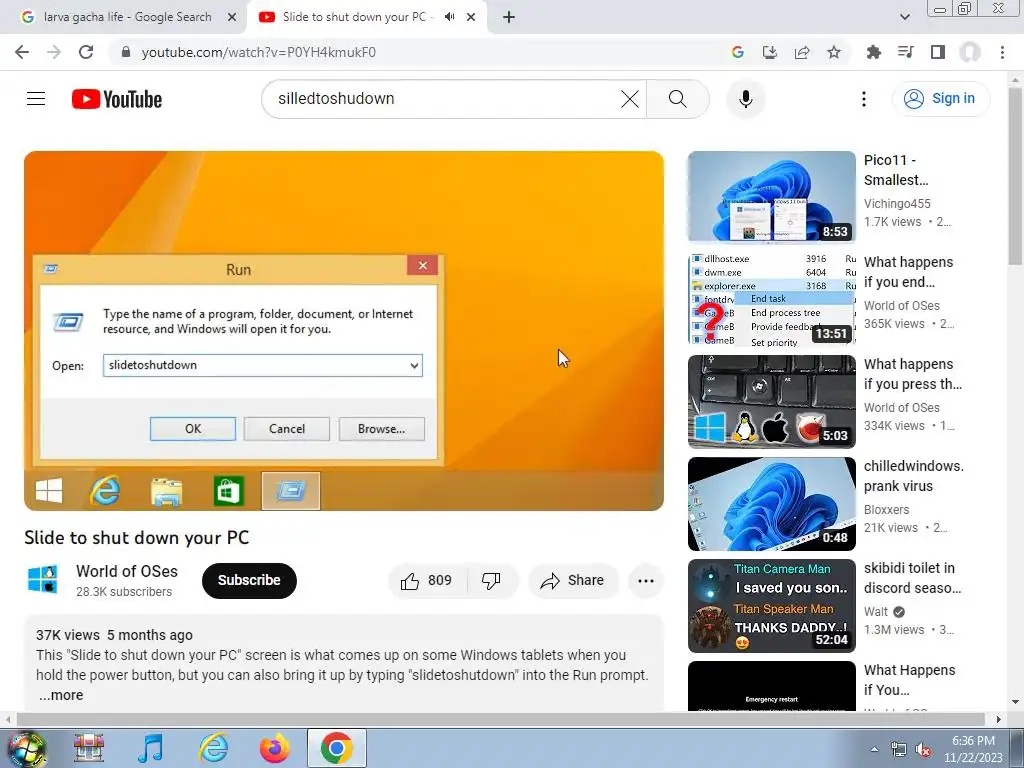
Task: Click the YouTube search magnifier button
Action: pos(678,99)
